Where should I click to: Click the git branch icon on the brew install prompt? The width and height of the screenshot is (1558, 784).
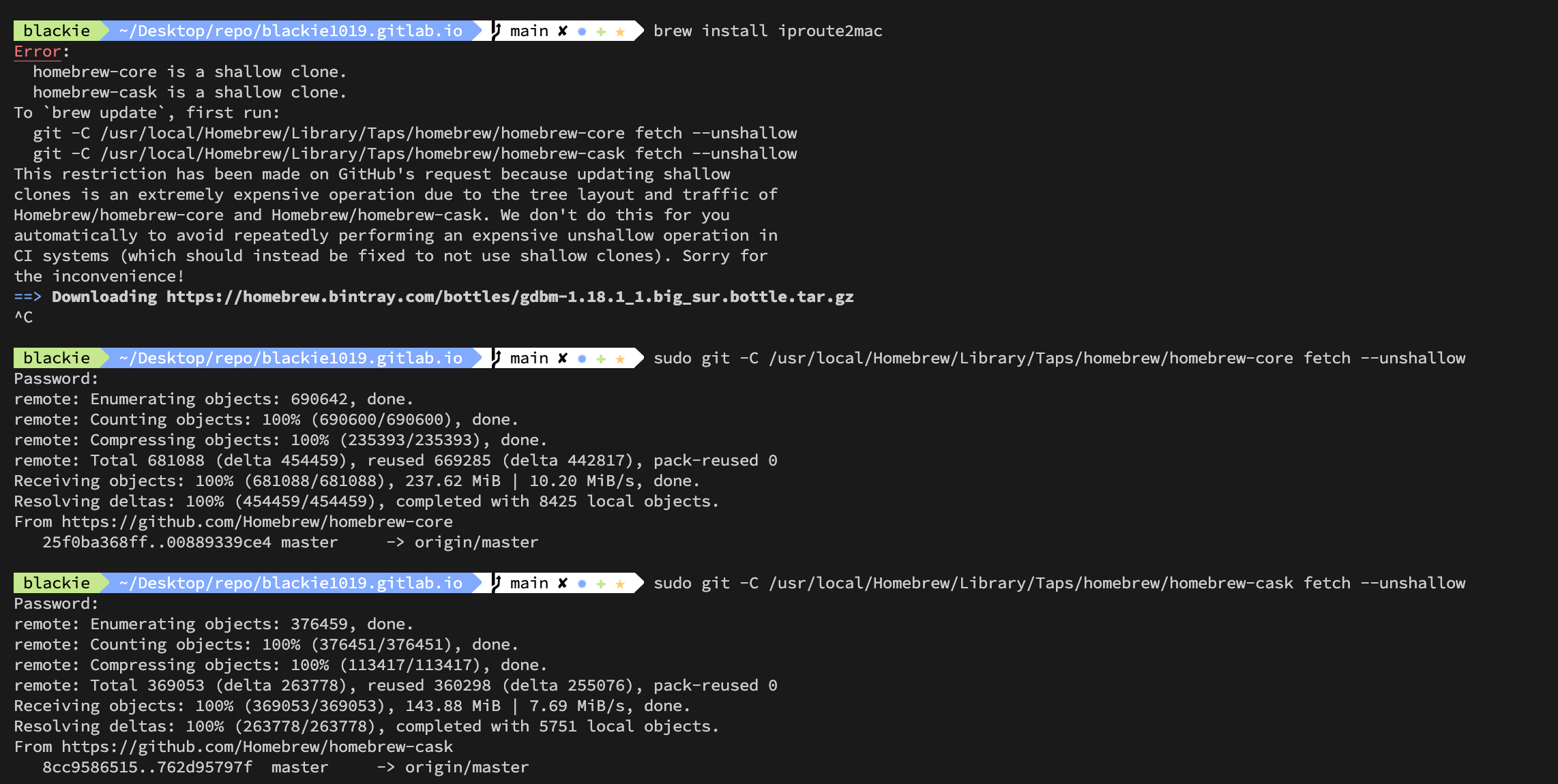click(497, 31)
